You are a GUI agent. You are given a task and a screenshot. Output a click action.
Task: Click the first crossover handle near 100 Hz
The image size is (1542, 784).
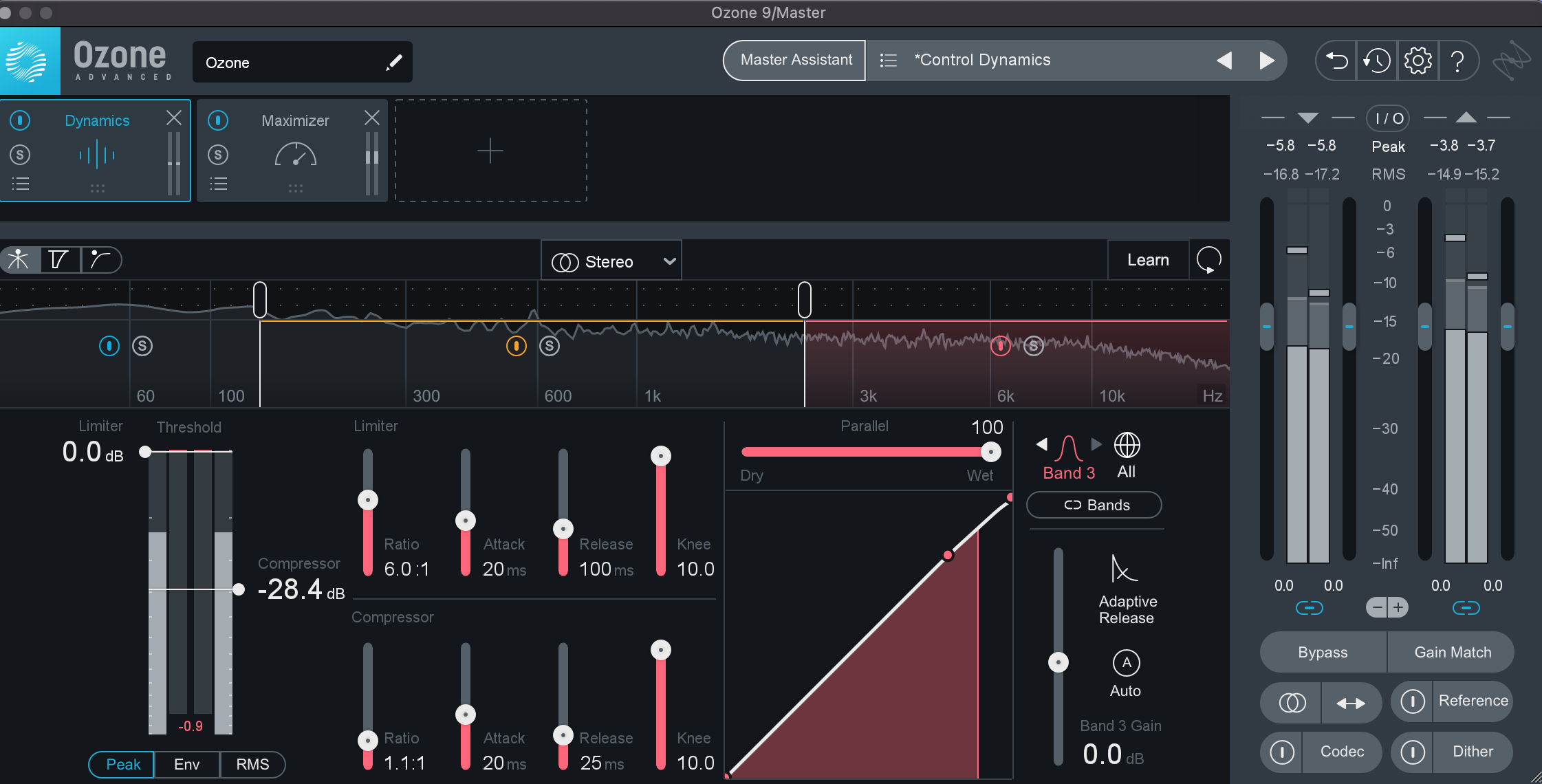[x=259, y=300]
